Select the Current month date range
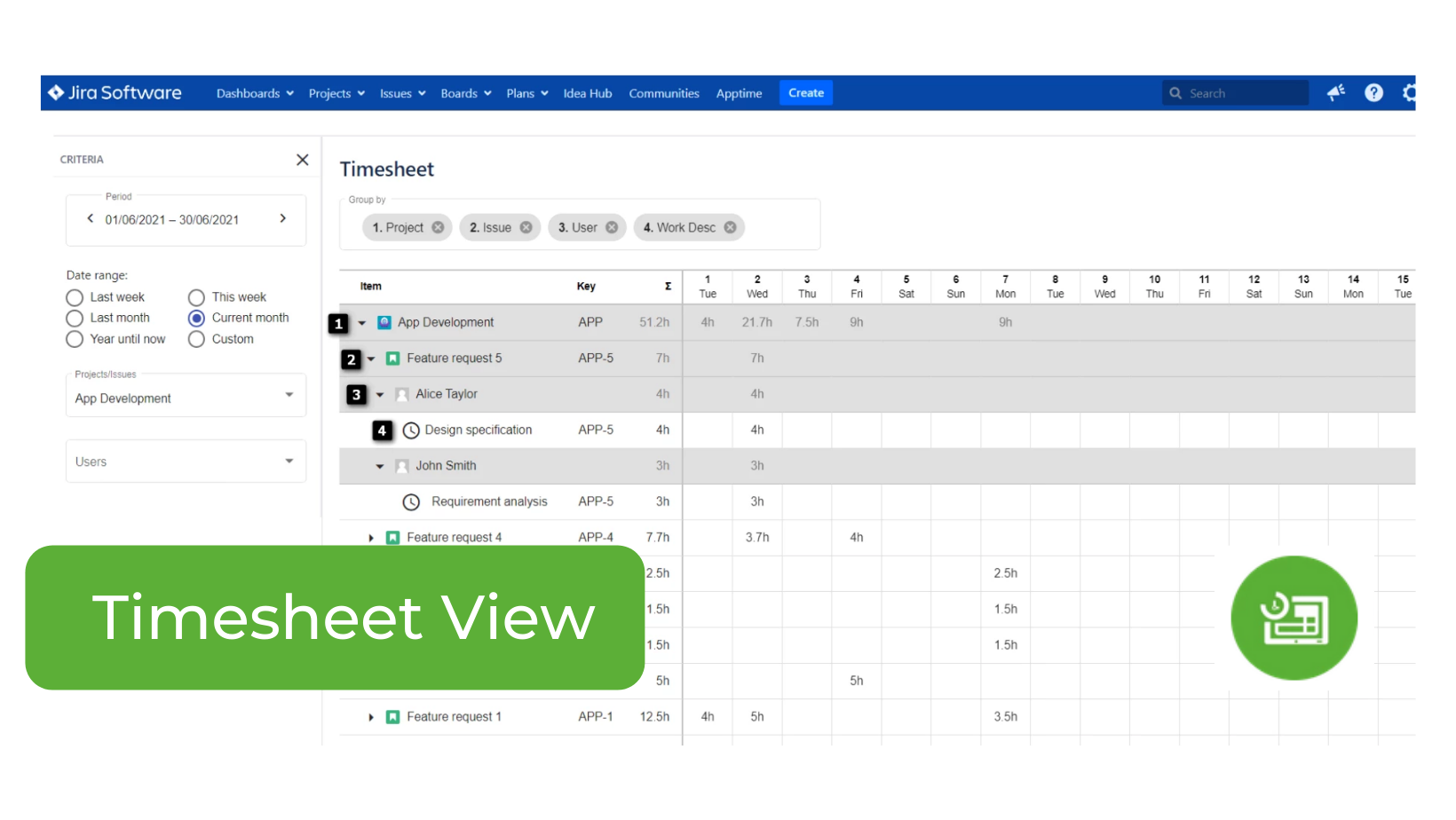The height and width of the screenshot is (820, 1456). 196,318
